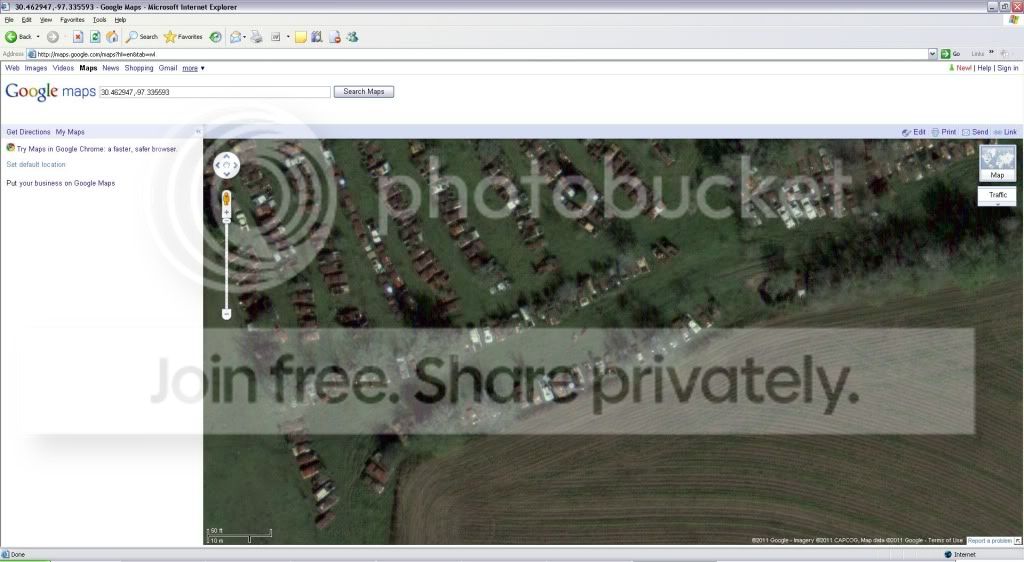Click the map Print link
Screen dimensions: 1024x562
[x=944, y=132]
